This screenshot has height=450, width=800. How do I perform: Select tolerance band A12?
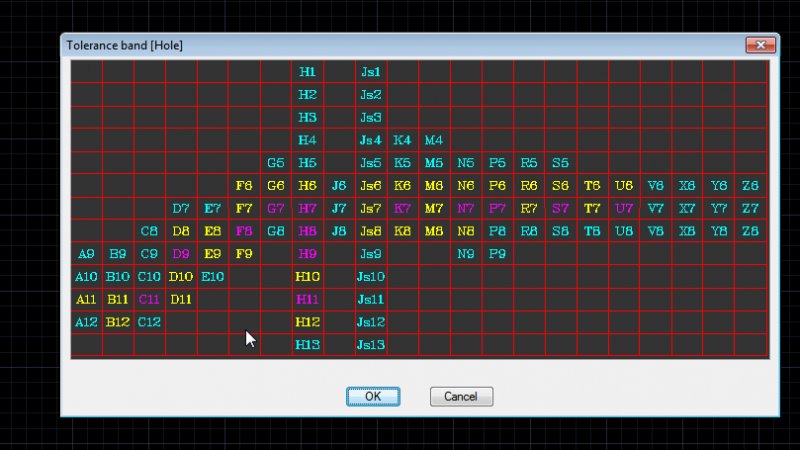(x=87, y=322)
